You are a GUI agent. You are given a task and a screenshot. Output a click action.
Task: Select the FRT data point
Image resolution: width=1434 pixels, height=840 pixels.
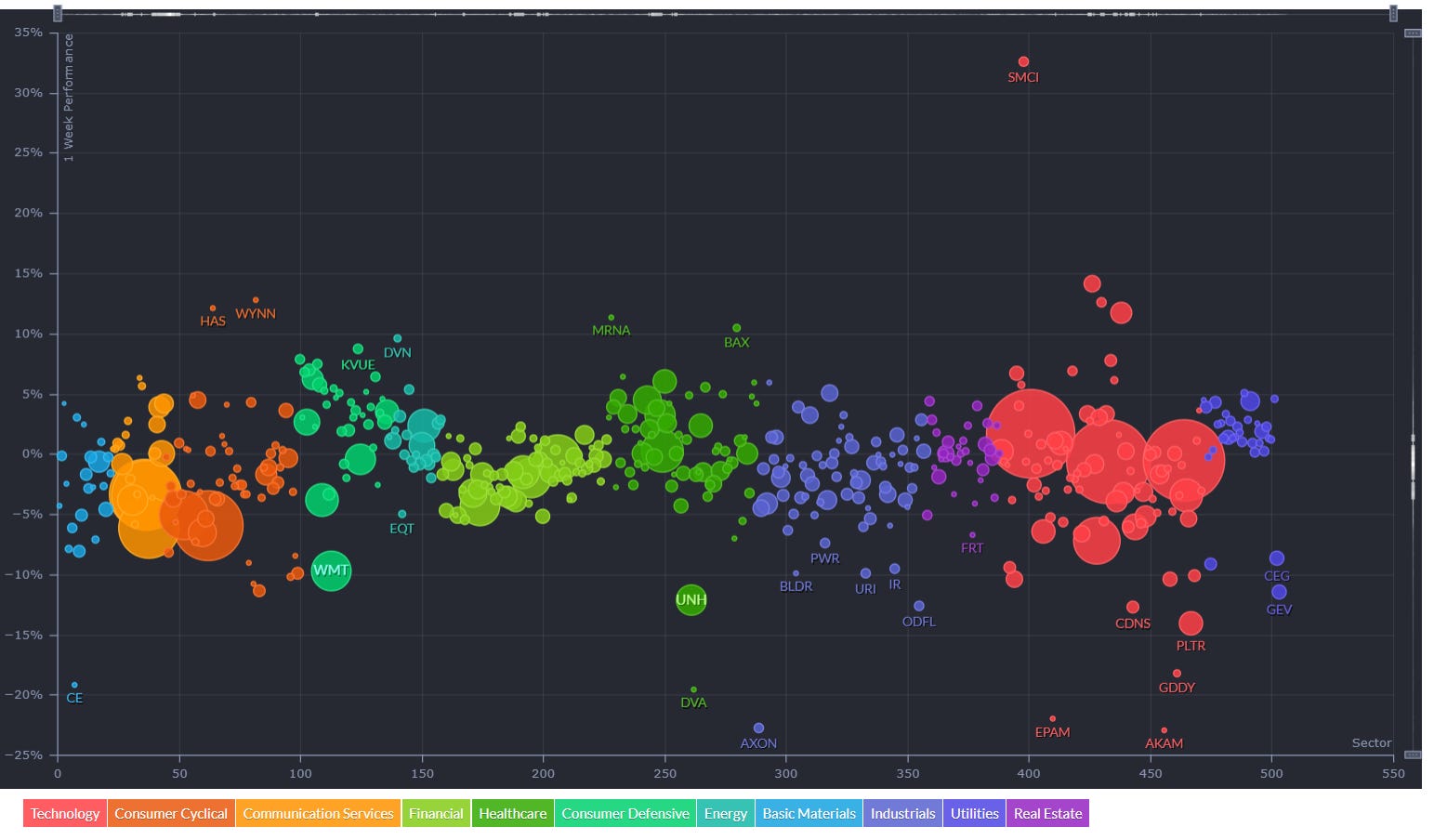(x=972, y=535)
